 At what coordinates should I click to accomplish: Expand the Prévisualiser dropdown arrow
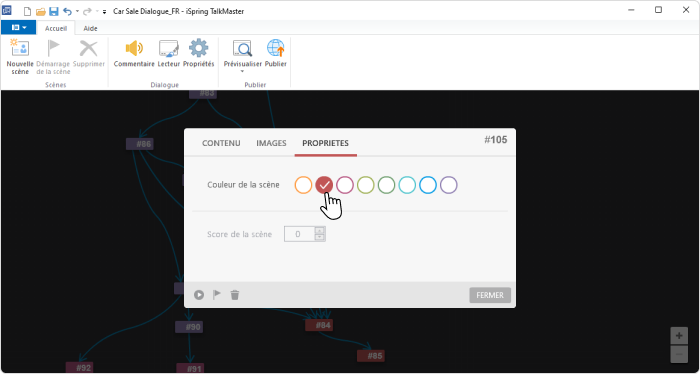242,71
